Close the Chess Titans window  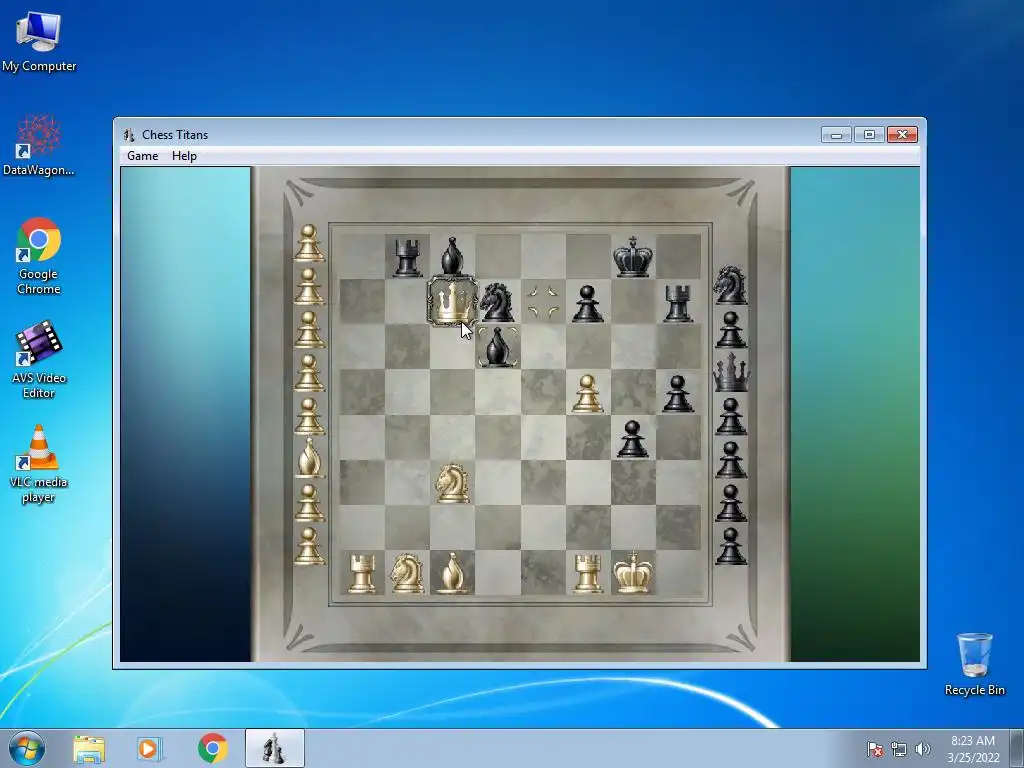[903, 135]
